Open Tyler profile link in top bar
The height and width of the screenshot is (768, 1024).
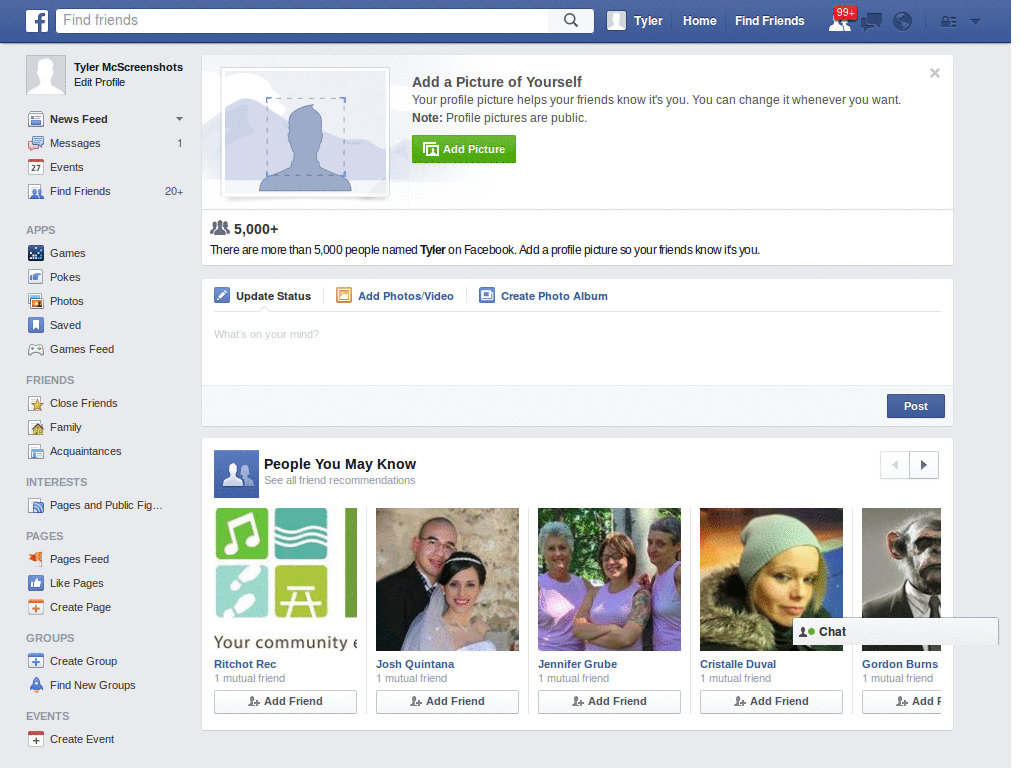[635, 21]
